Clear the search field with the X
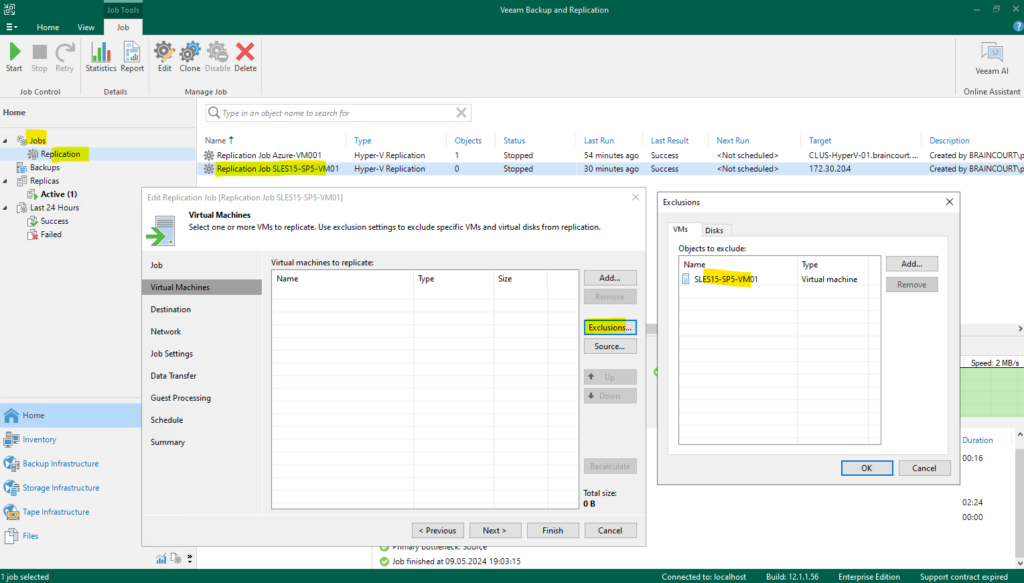The image size is (1024, 583). [x=461, y=113]
